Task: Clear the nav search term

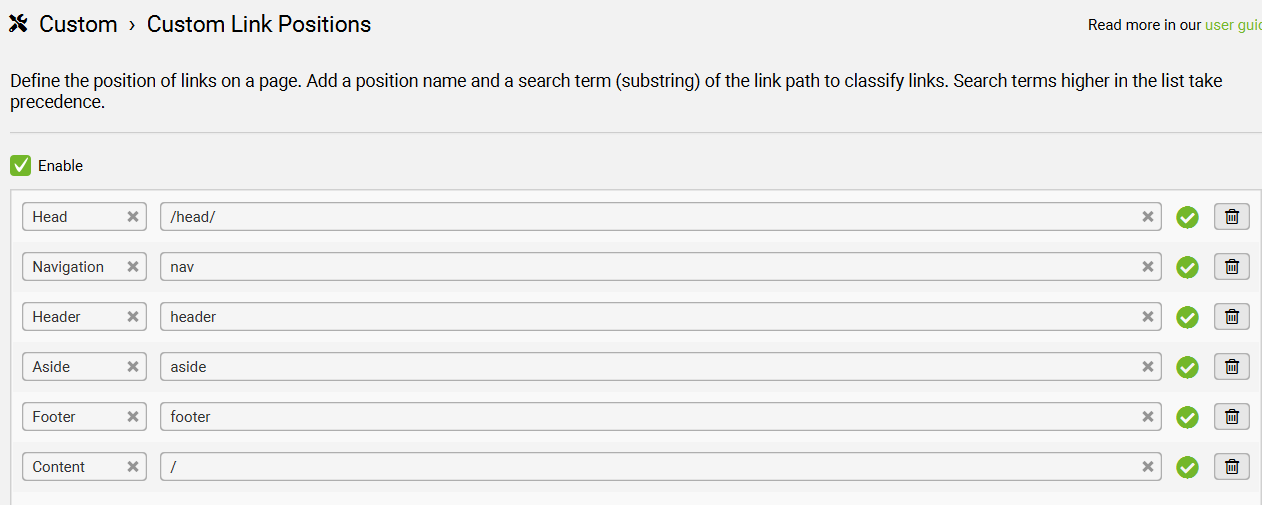Action: (1148, 267)
